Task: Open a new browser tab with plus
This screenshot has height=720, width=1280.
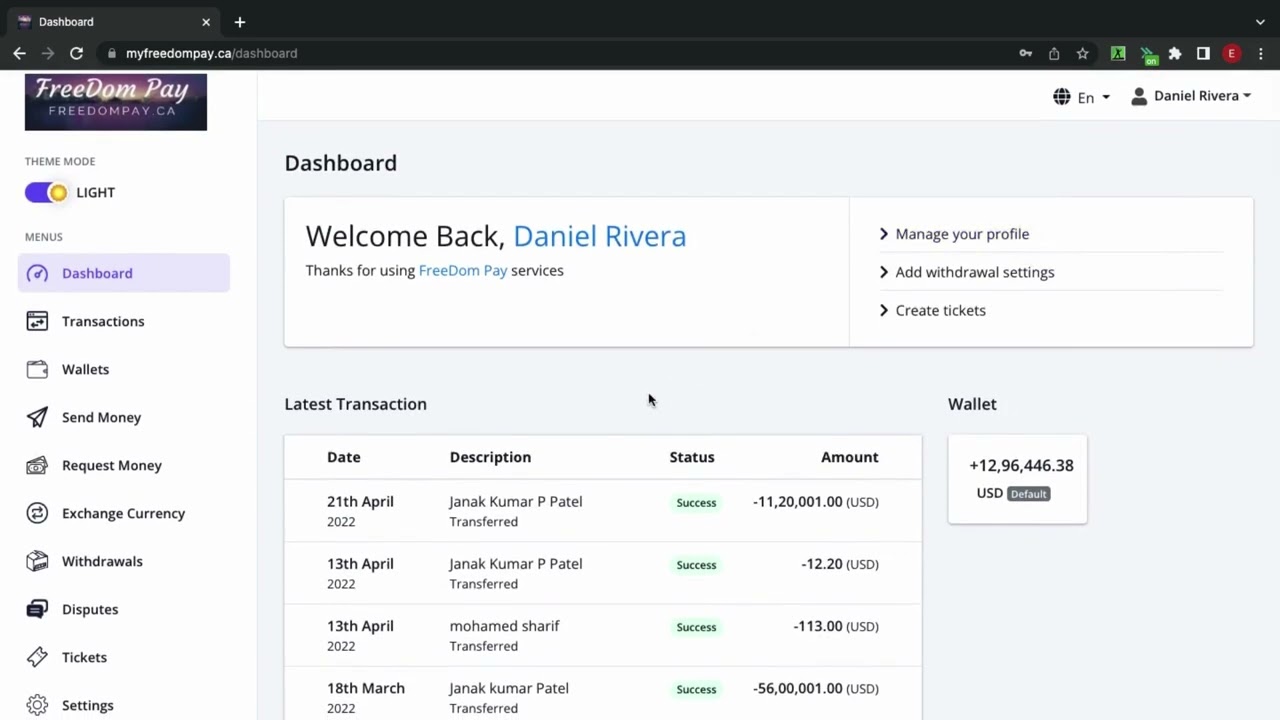Action: tap(239, 21)
